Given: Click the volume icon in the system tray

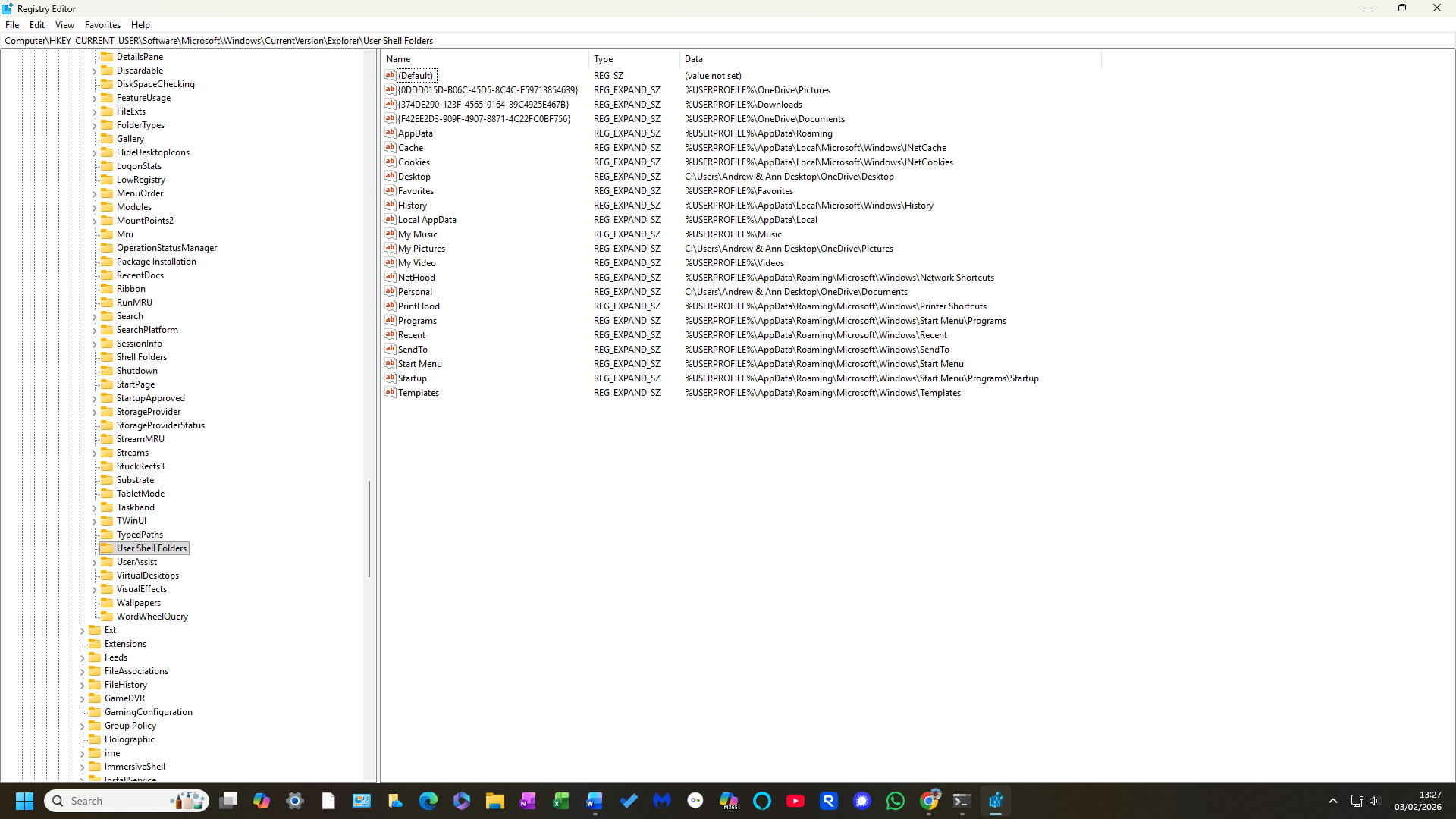Looking at the screenshot, I should click(1374, 801).
